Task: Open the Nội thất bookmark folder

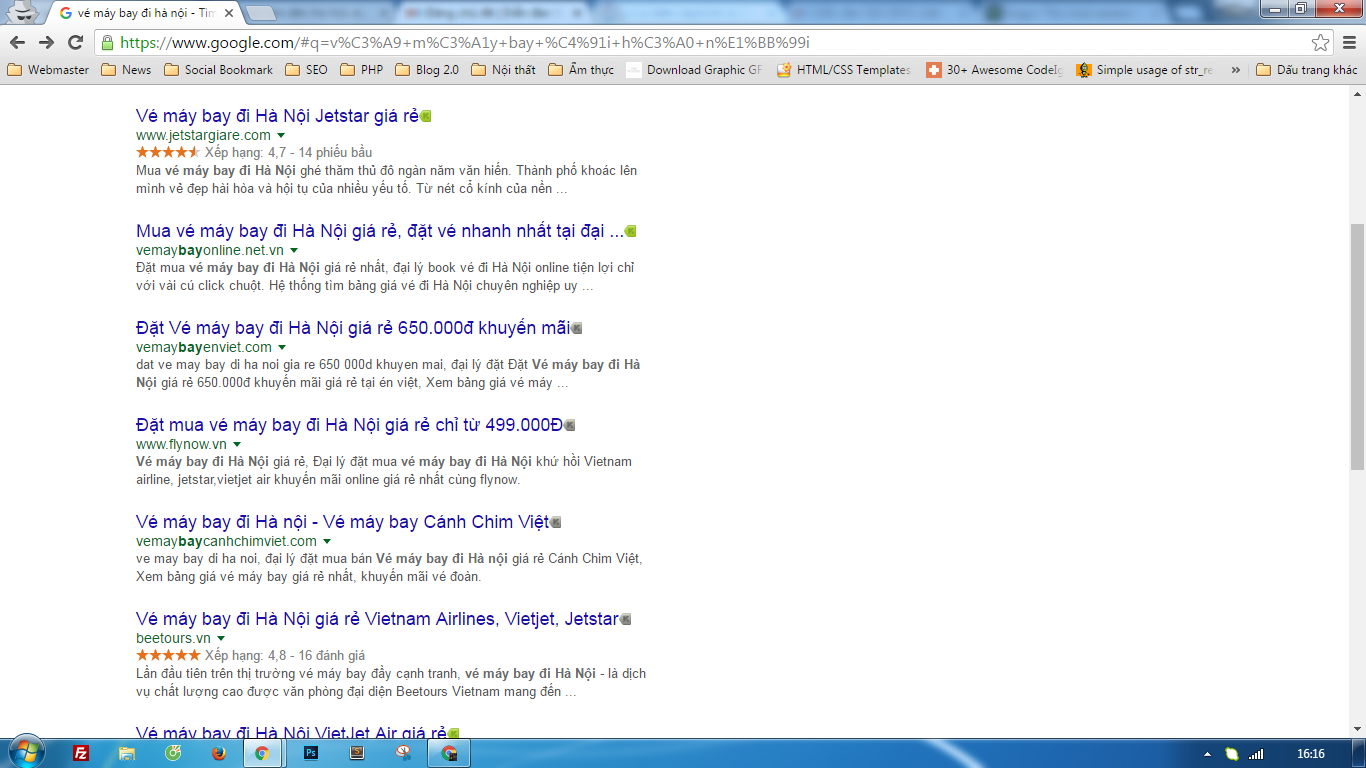Action: (503, 70)
